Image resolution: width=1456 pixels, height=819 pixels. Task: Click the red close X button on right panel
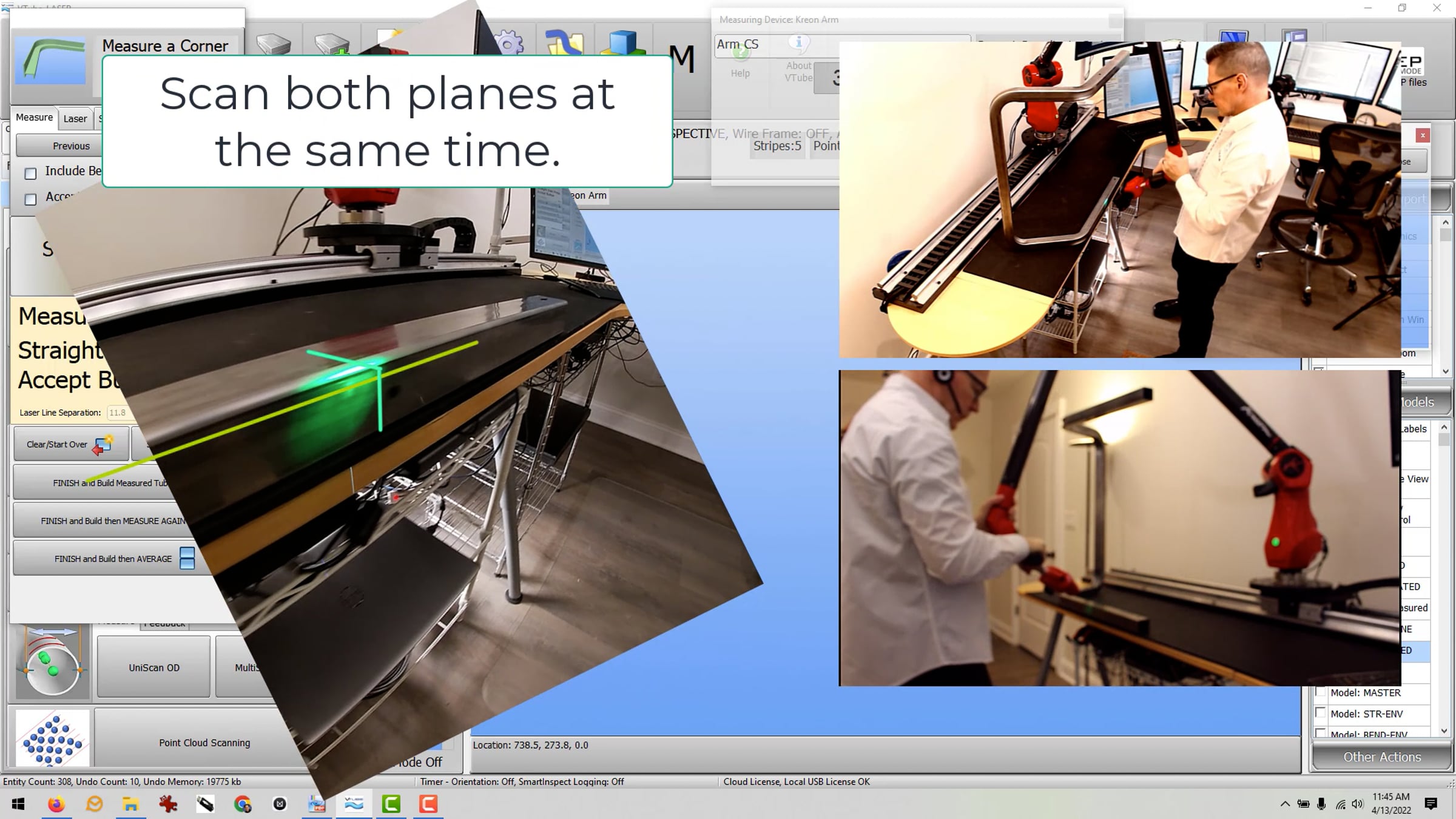click(1423, 135)
